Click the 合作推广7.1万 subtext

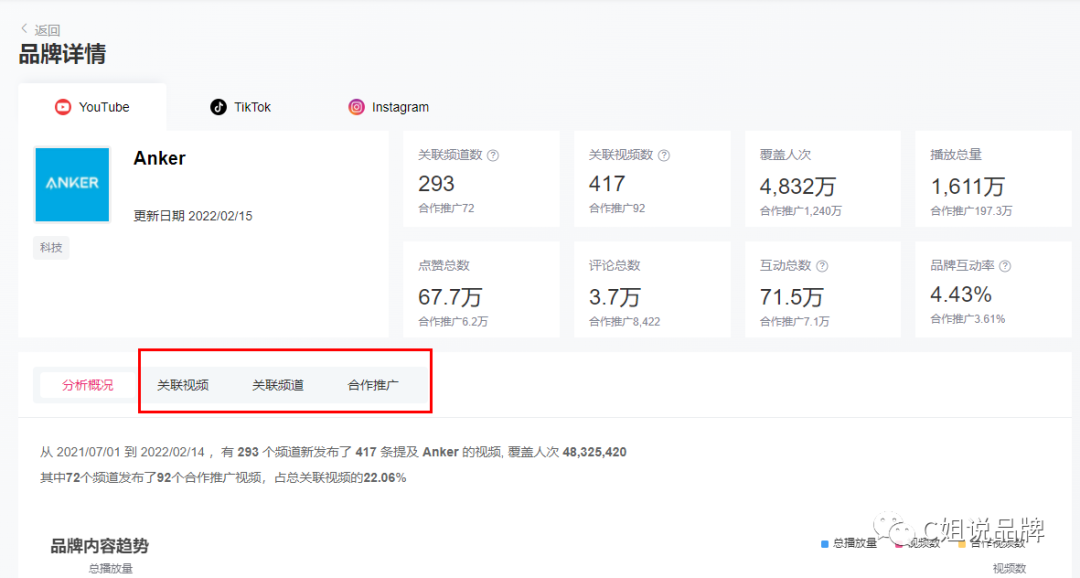tap(794, 321)
